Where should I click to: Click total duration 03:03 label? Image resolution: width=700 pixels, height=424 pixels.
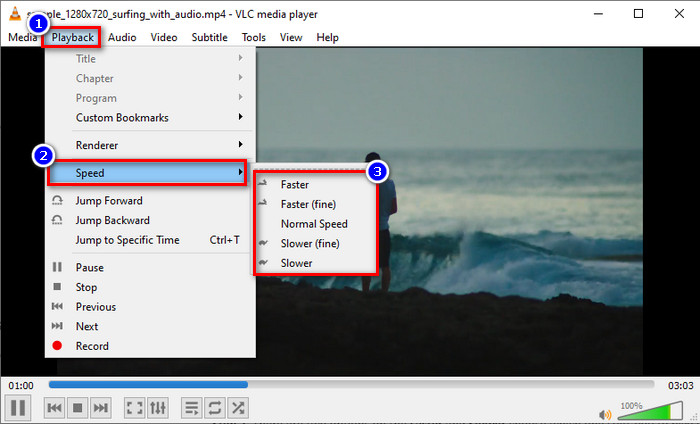pyautogui.click(x=680, y=386)
